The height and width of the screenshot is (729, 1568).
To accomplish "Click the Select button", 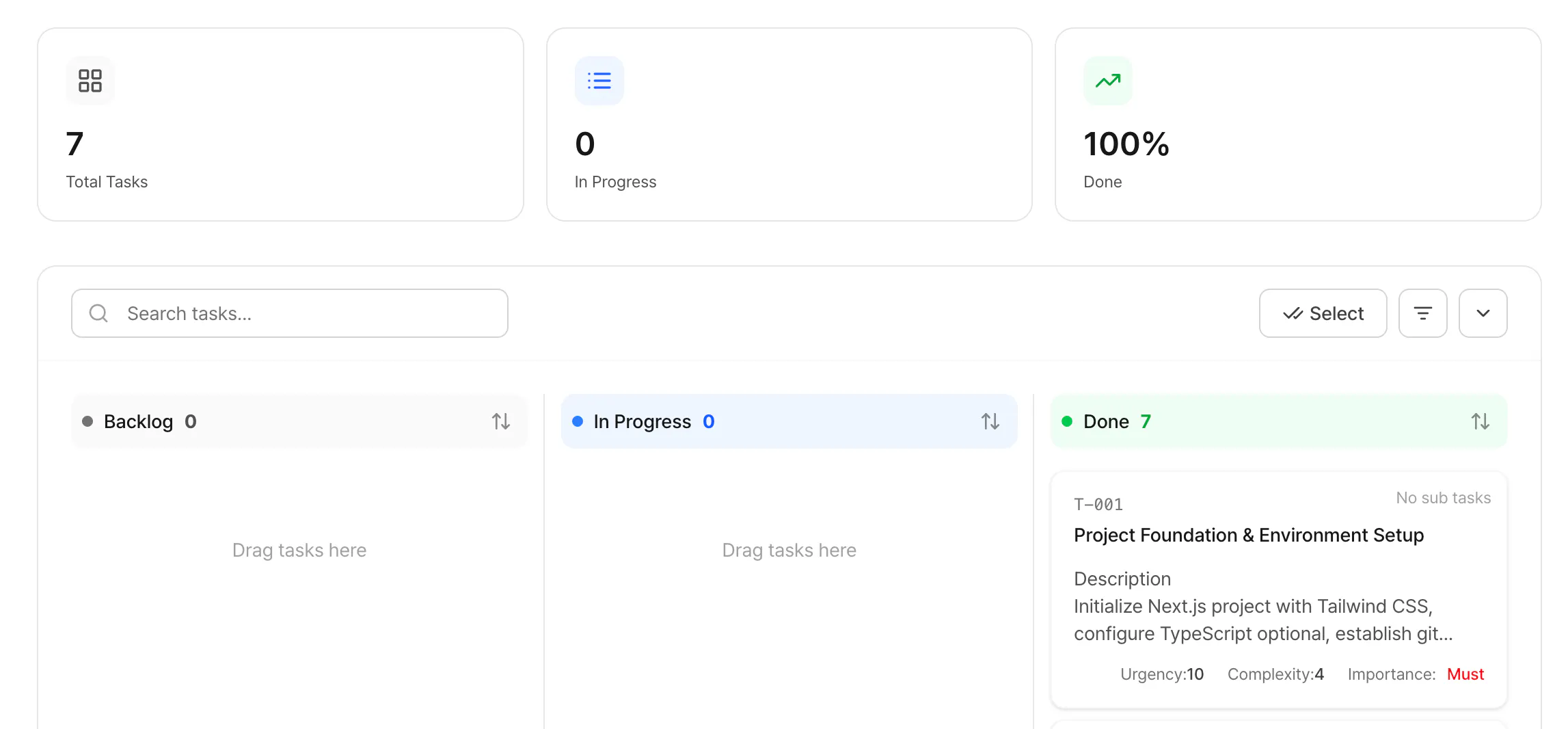I will 1323,313.
